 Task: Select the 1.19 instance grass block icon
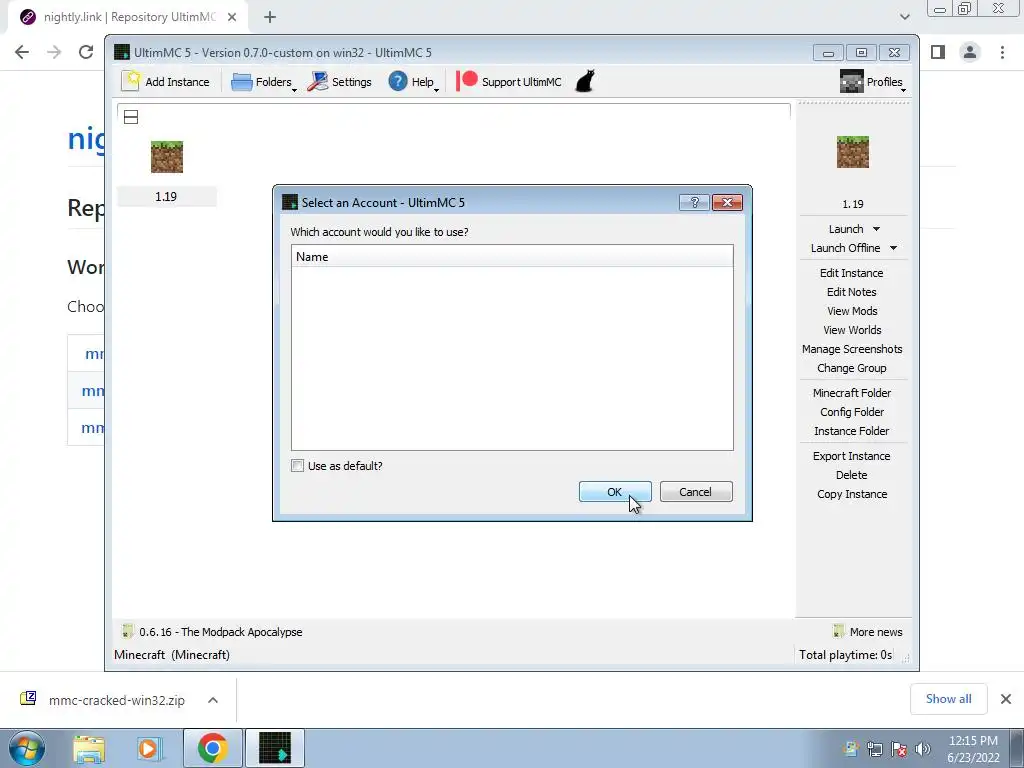167,157
